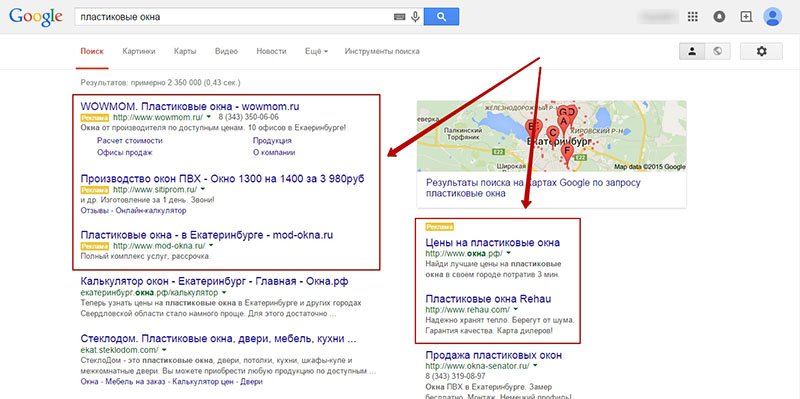Image resolution: width=800 pixels, height=399 pixels.
Task: Expand arrow next to ekat.steklodom.com URL
Action: point(164,351)
